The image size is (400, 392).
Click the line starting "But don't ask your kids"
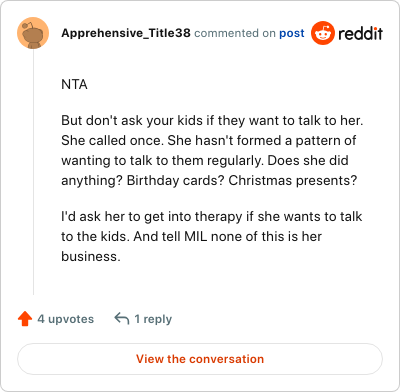212,121
